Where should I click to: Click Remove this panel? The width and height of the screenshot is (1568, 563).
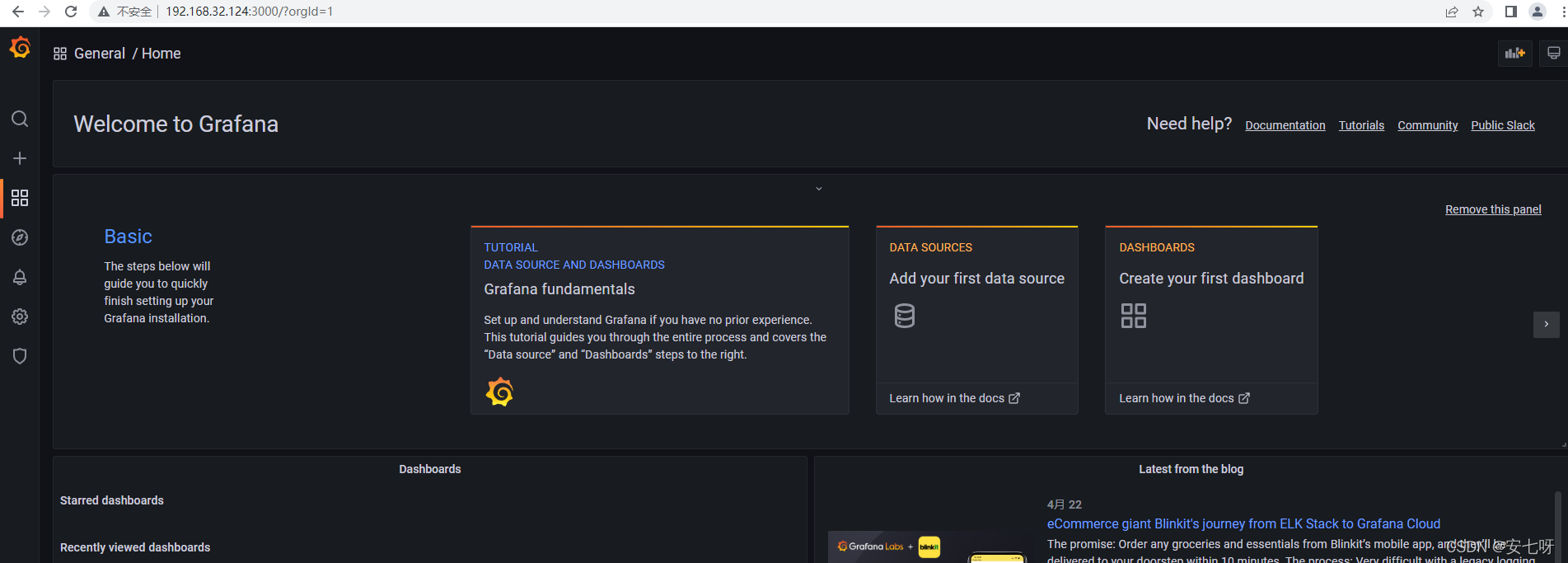click(x=1493, y=209)
